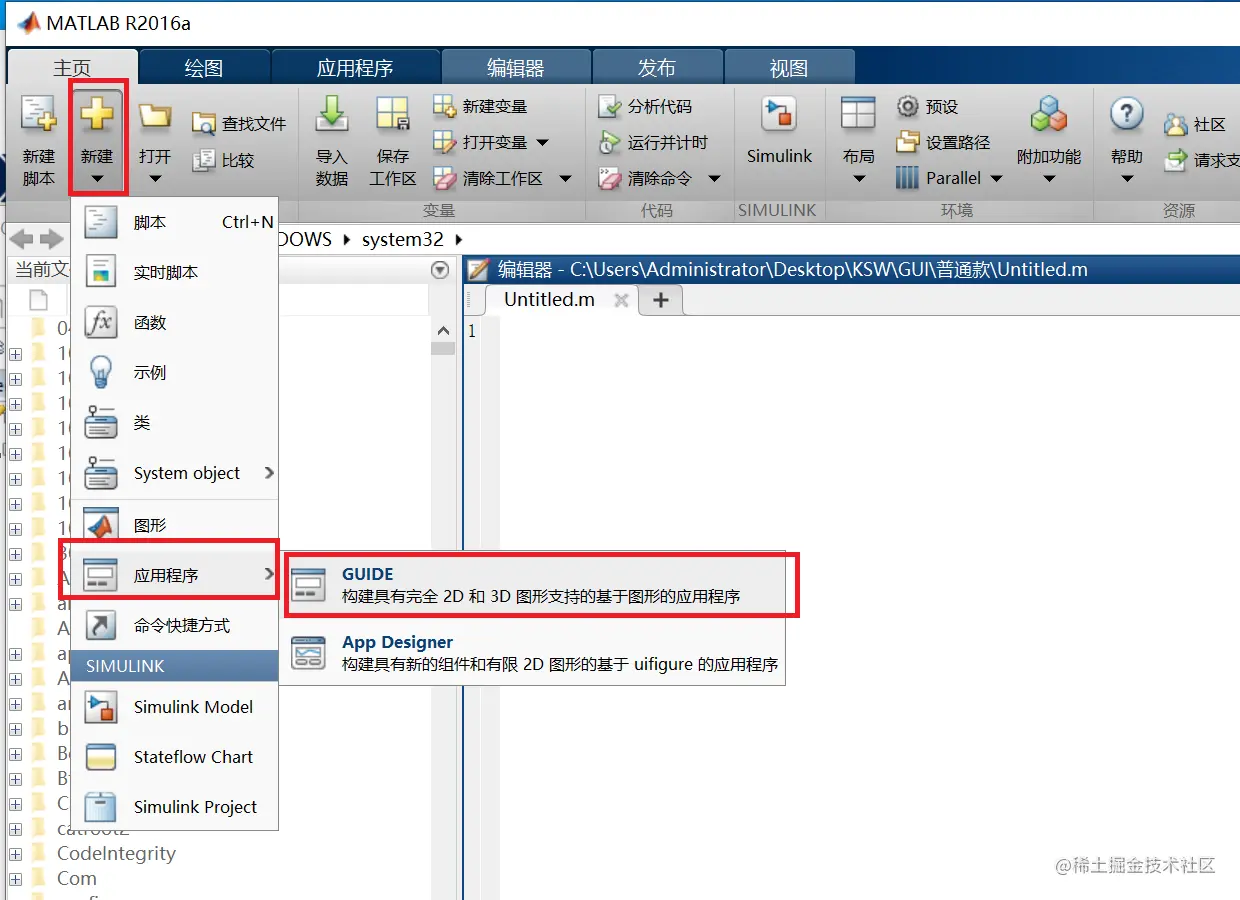Open the 打开变量 dropdown

pyautogui.click(x=542, y=143)
